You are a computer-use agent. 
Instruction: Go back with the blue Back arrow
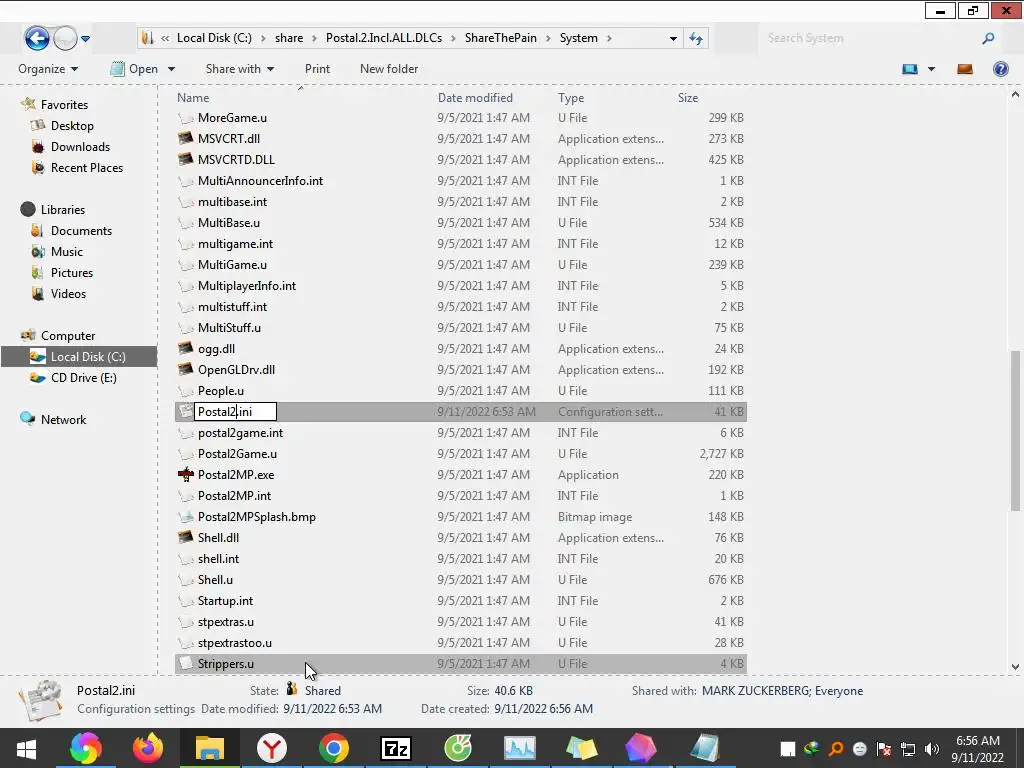(37, 38)
